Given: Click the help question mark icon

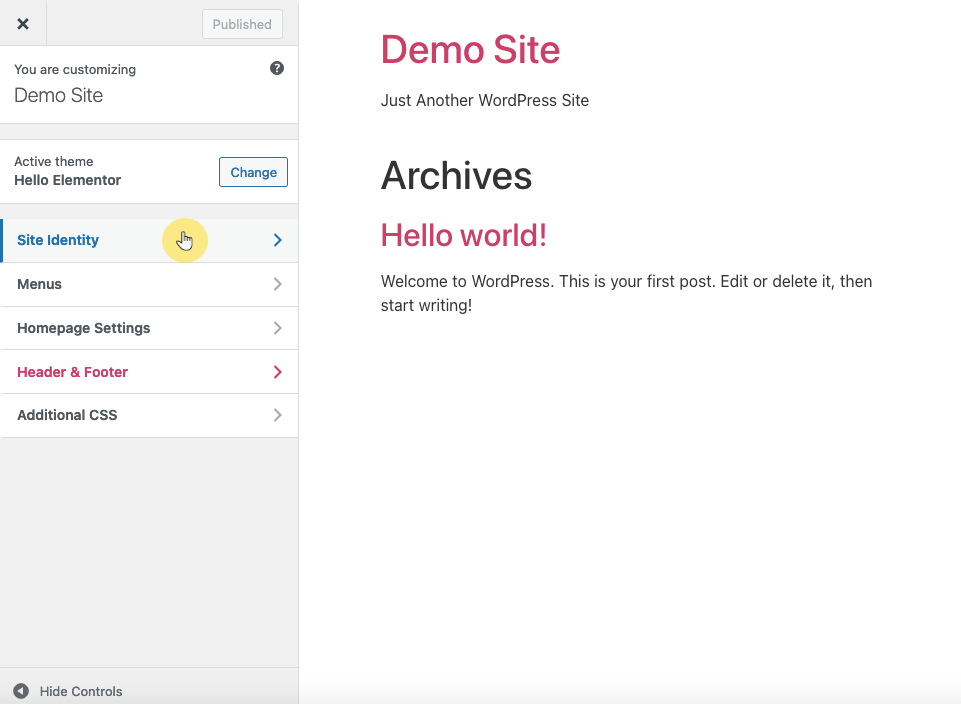Looking at the screenshot, I should pos(277,68).
